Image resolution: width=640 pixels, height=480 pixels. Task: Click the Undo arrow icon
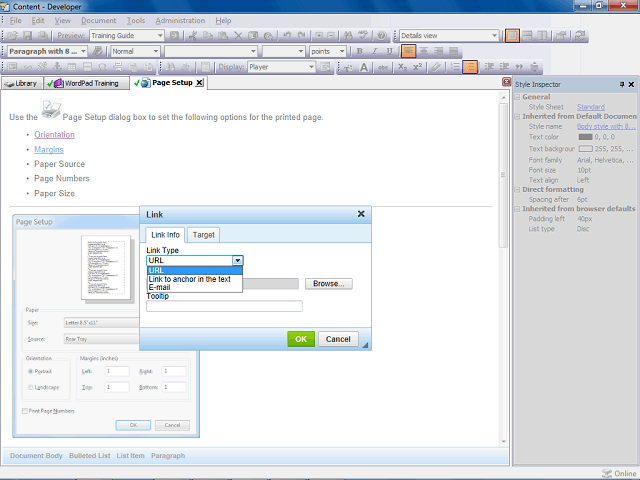click(287, 36)
